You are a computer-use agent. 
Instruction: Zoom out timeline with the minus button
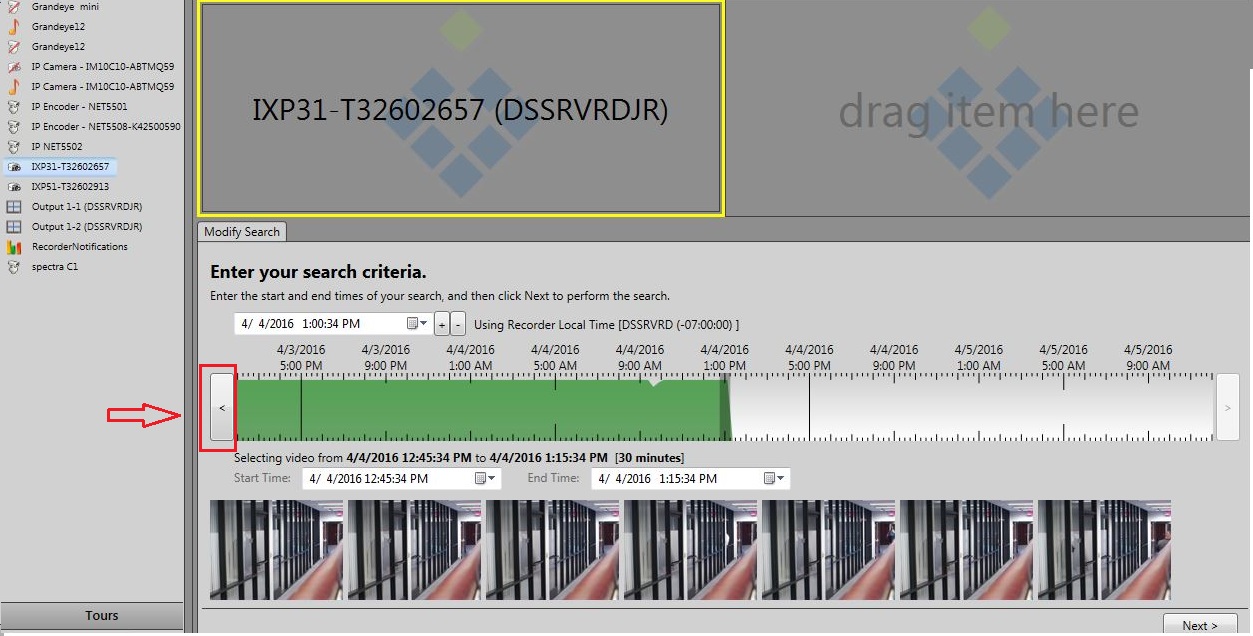point(458,324)
